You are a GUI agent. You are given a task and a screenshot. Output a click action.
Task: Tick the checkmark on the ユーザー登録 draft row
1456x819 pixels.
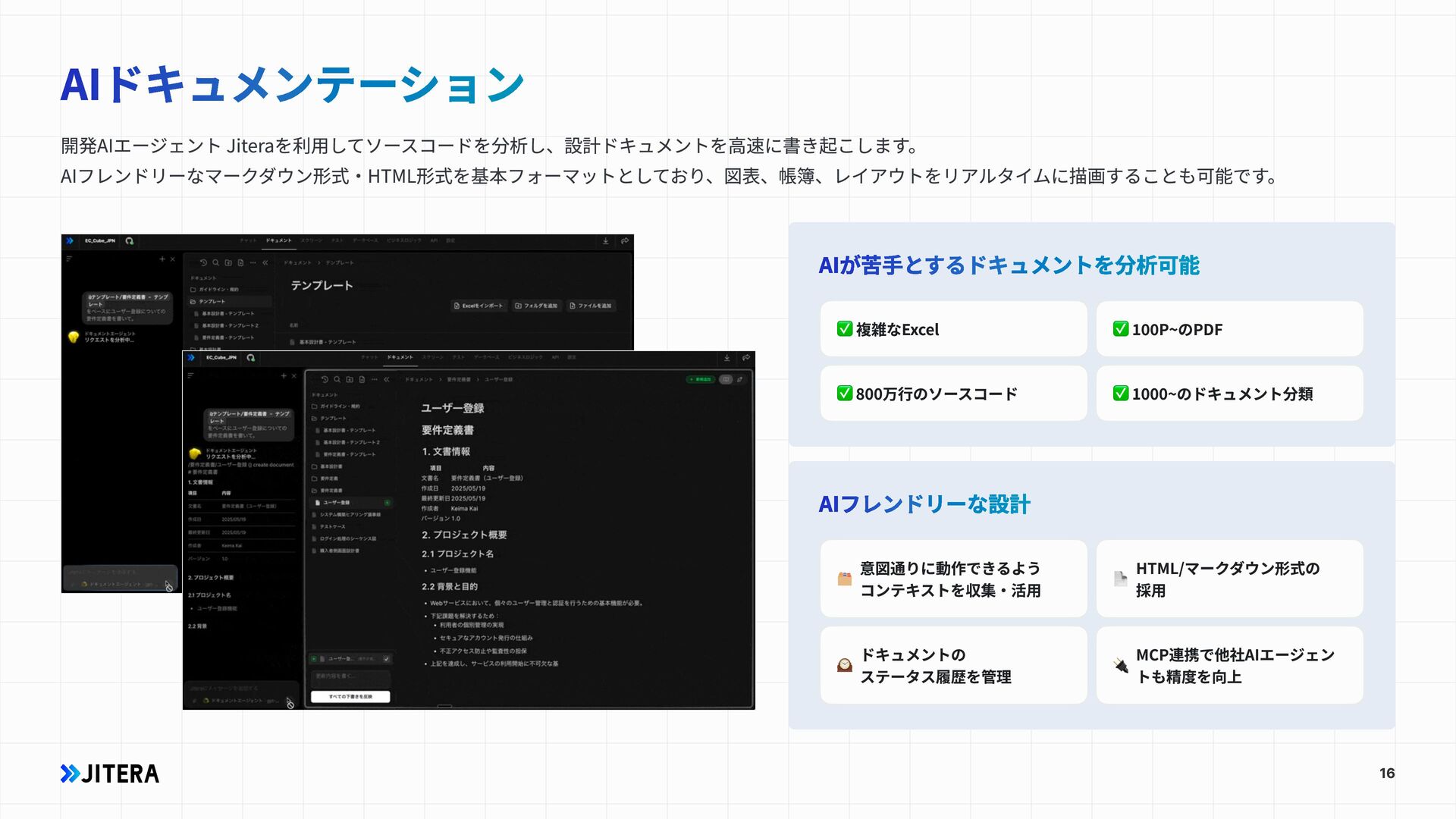pyautogui.click(x=386, y=659)
